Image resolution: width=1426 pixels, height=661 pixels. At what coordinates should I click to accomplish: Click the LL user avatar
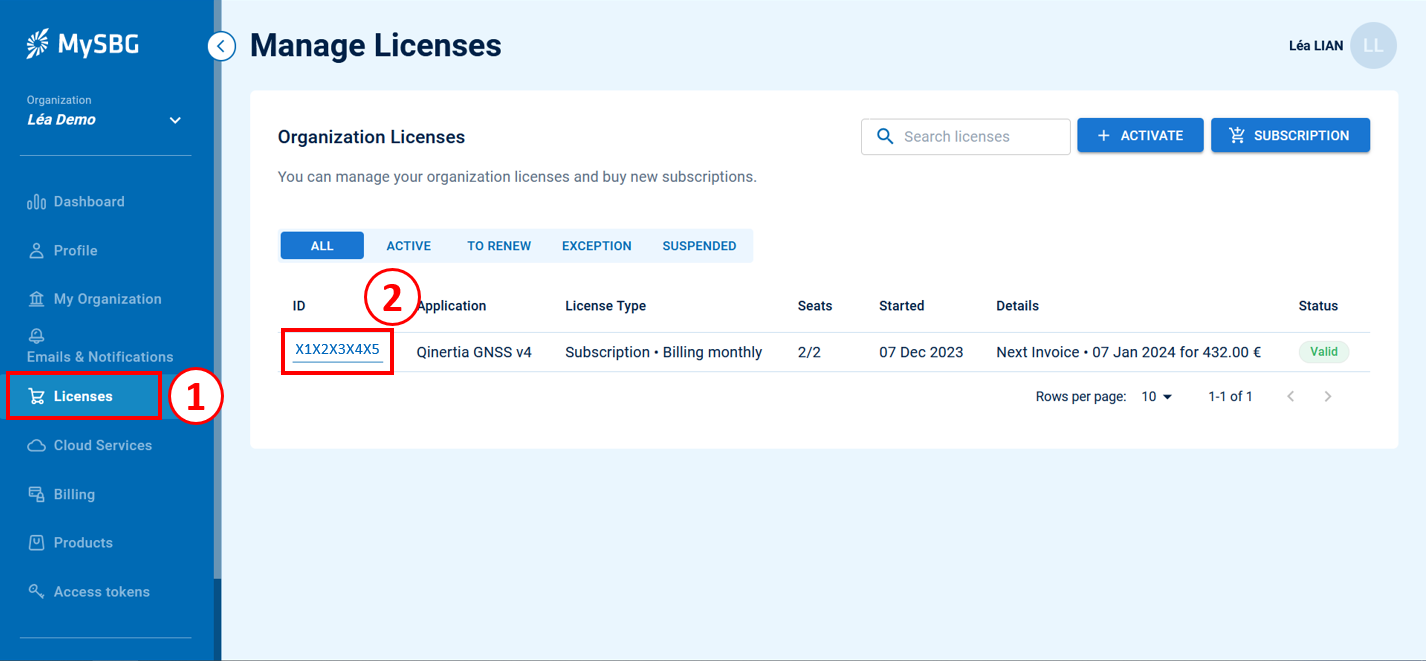(x=1372, y=46)
